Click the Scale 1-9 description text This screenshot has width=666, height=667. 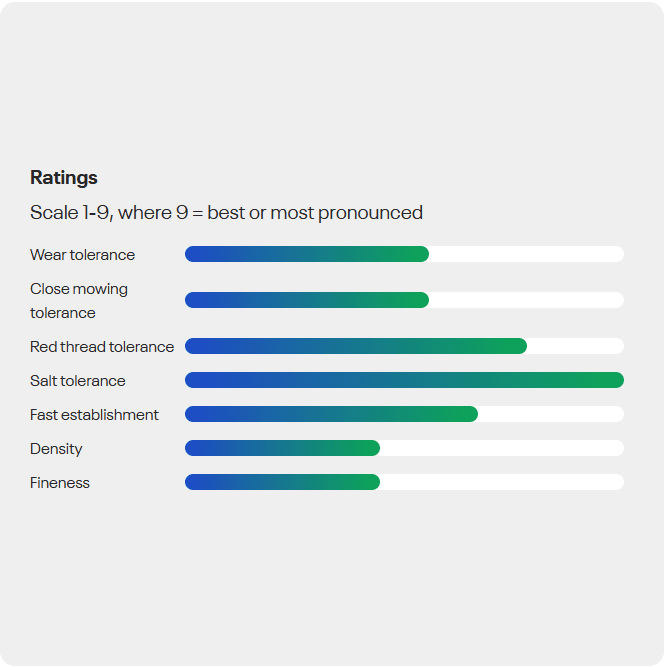click(x=226, y=213)
